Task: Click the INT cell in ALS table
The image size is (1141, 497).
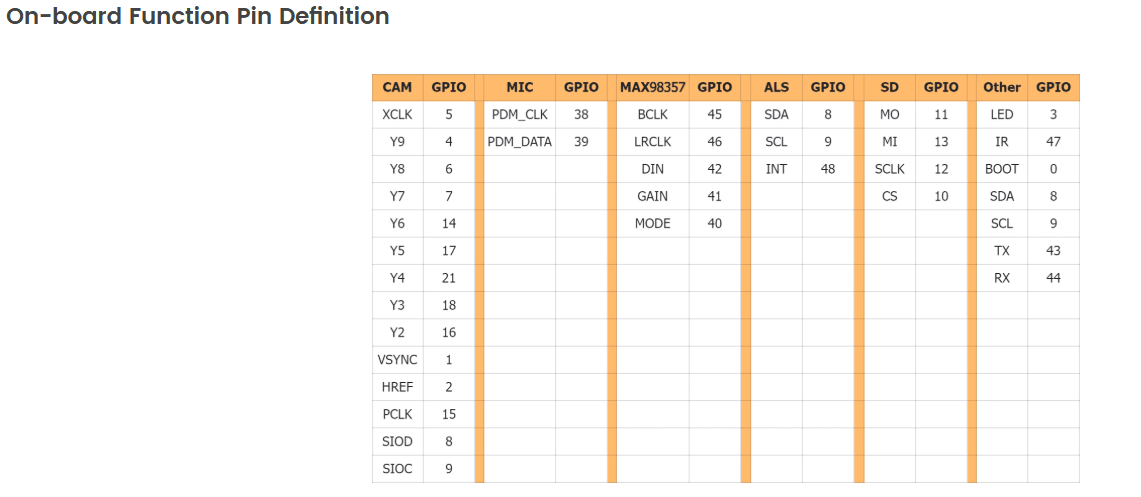Action: (776, 169)
